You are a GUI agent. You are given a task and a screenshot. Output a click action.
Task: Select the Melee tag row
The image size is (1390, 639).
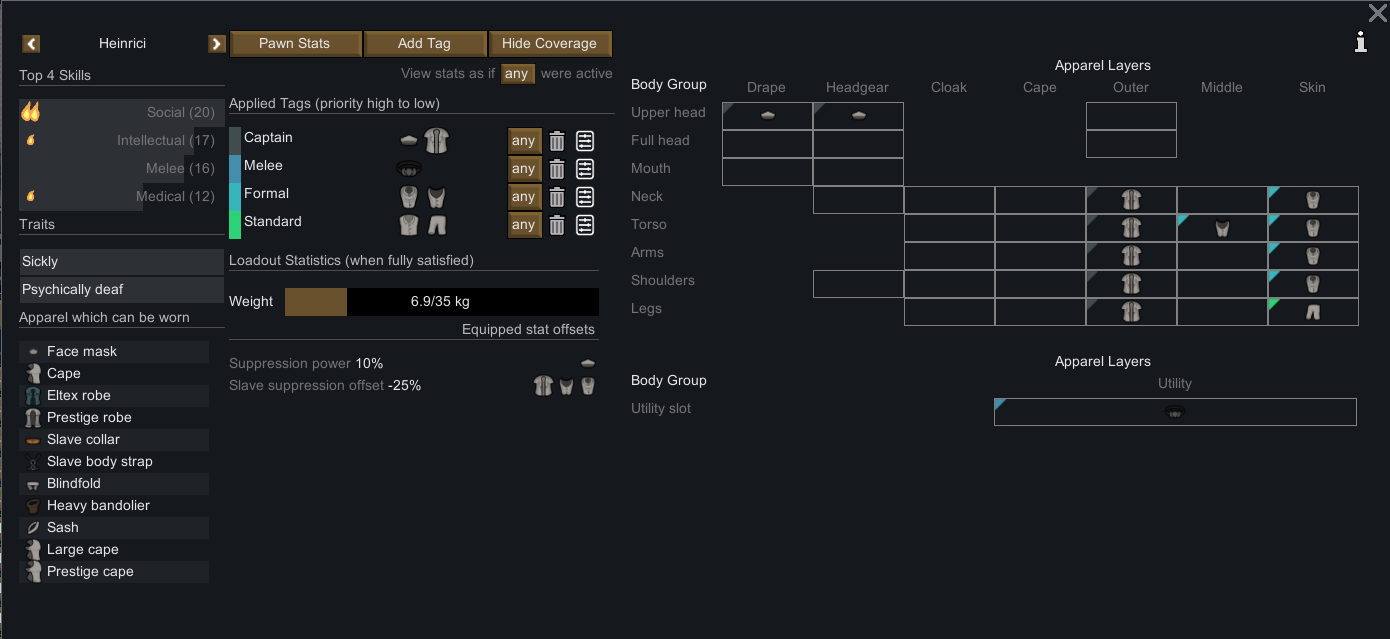point(414,169)
